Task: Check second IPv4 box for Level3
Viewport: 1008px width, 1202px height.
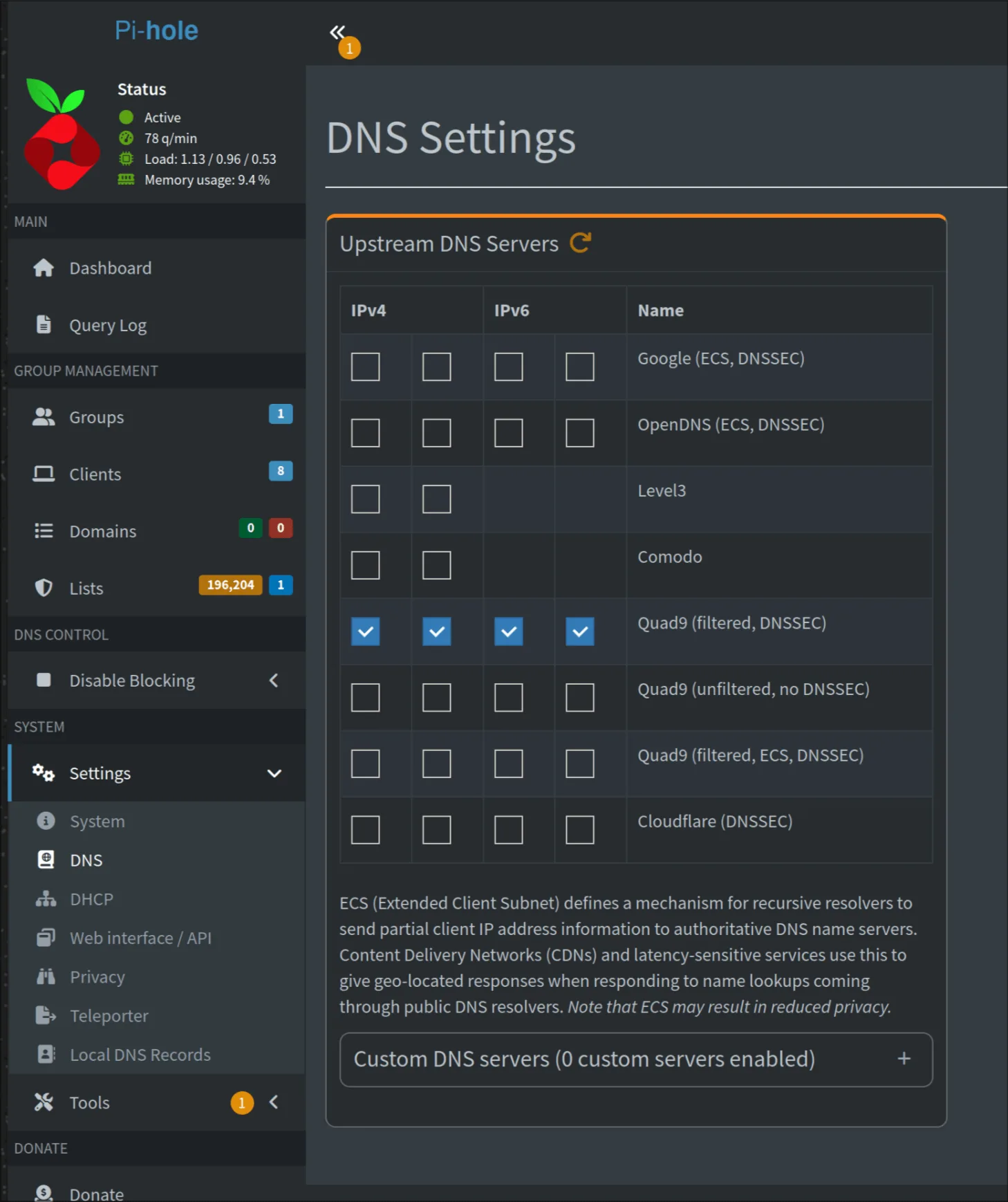Action: pos(436,499)
